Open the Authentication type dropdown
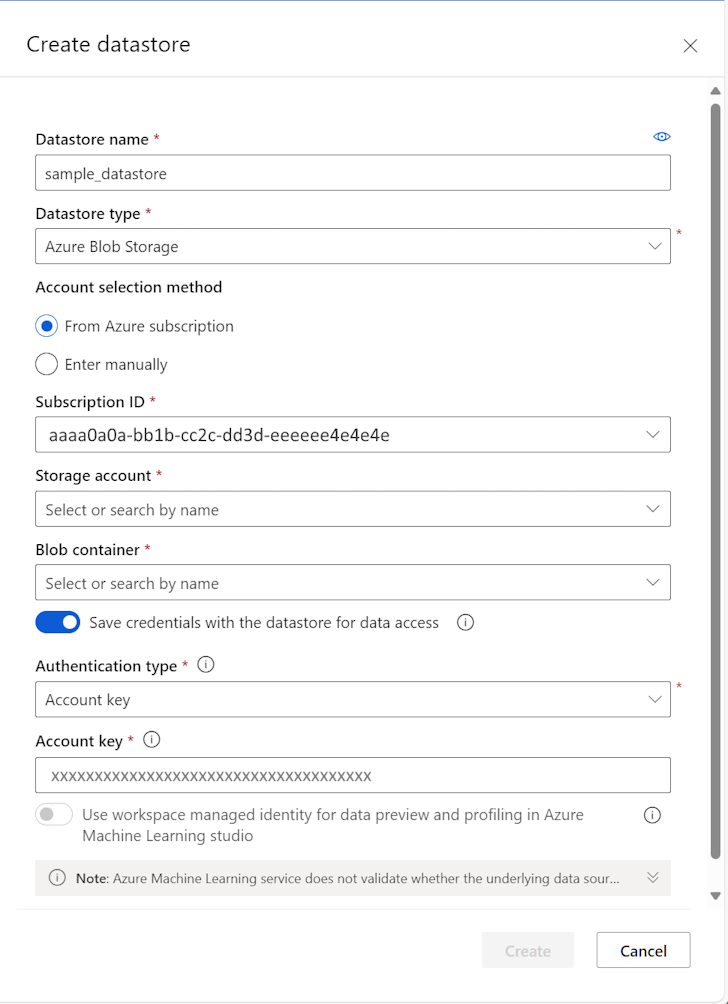Viewport: 728px width, 1004px height. coord(352,700)
